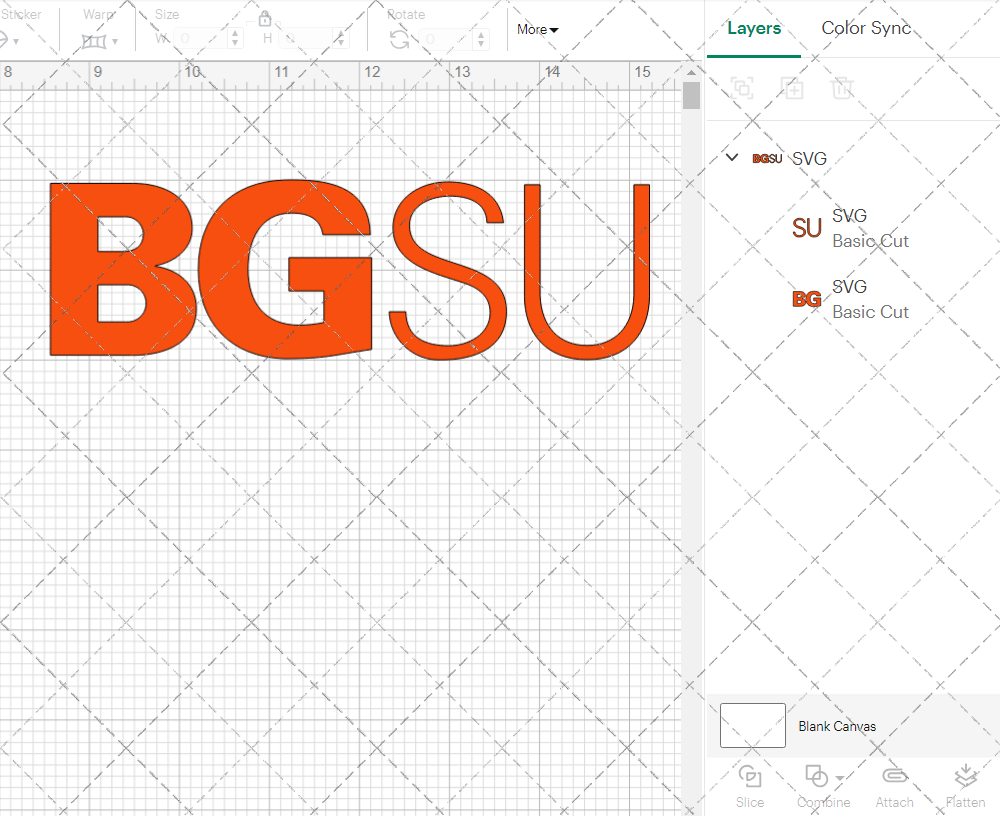Select the Layers tab

(754, 28)
